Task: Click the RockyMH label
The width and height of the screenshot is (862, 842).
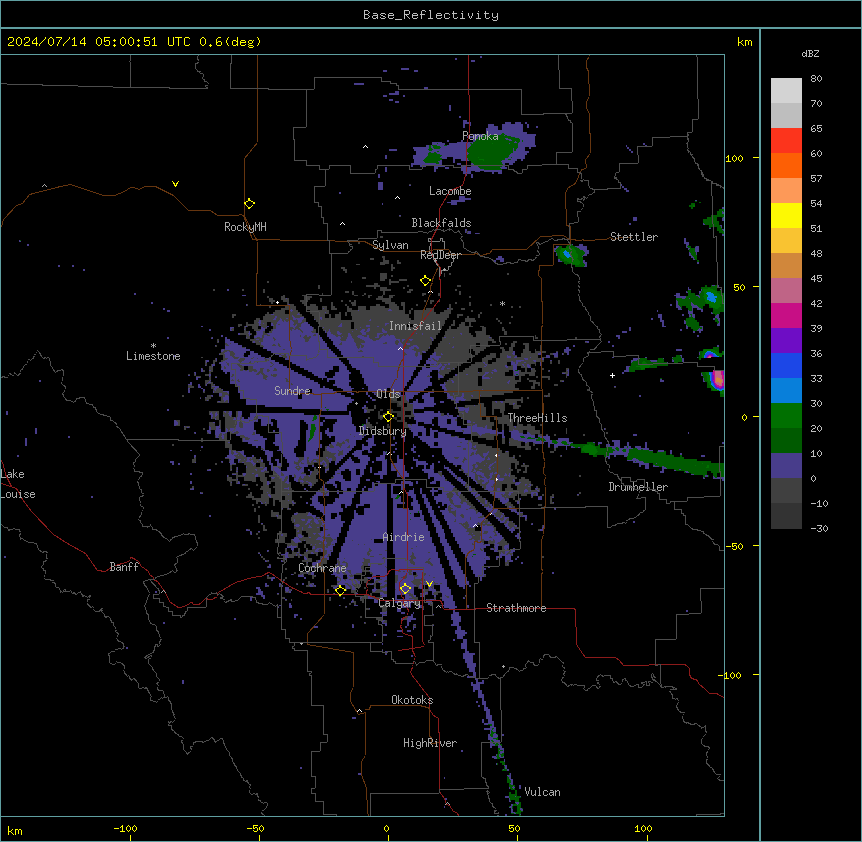Action: (245, 227)
